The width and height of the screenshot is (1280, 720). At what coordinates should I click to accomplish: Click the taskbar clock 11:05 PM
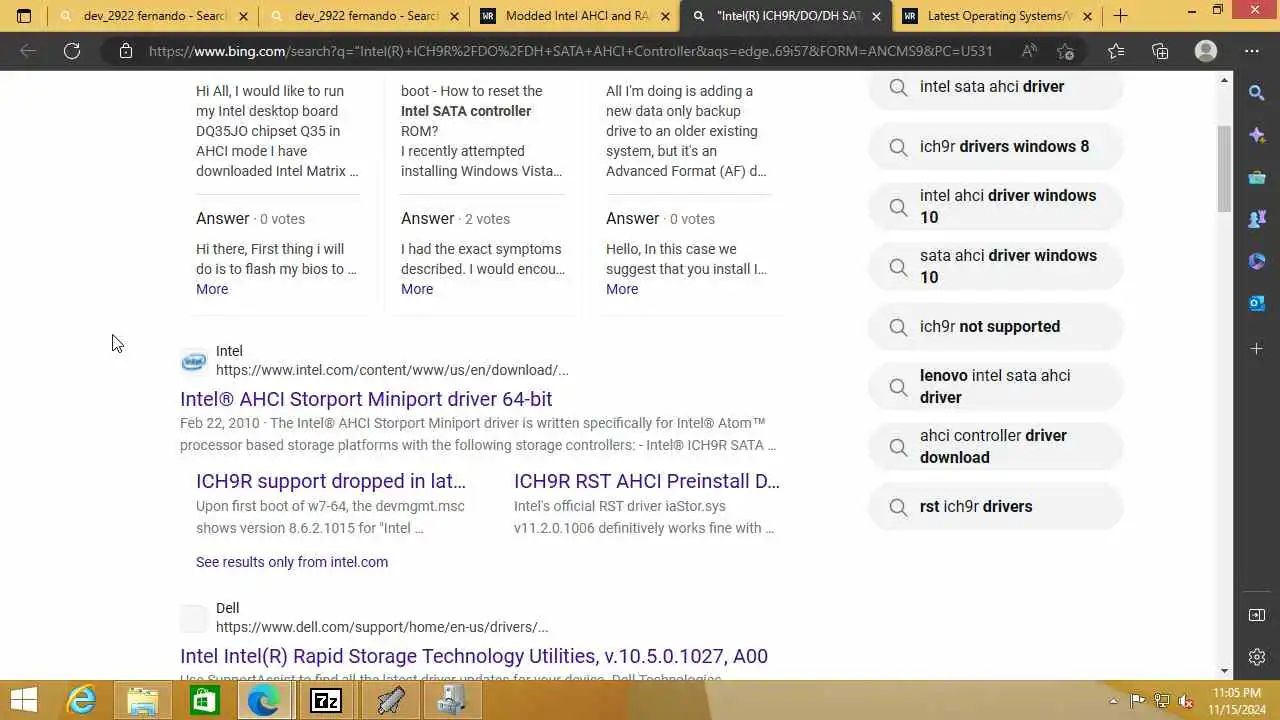coord(1236,700)
